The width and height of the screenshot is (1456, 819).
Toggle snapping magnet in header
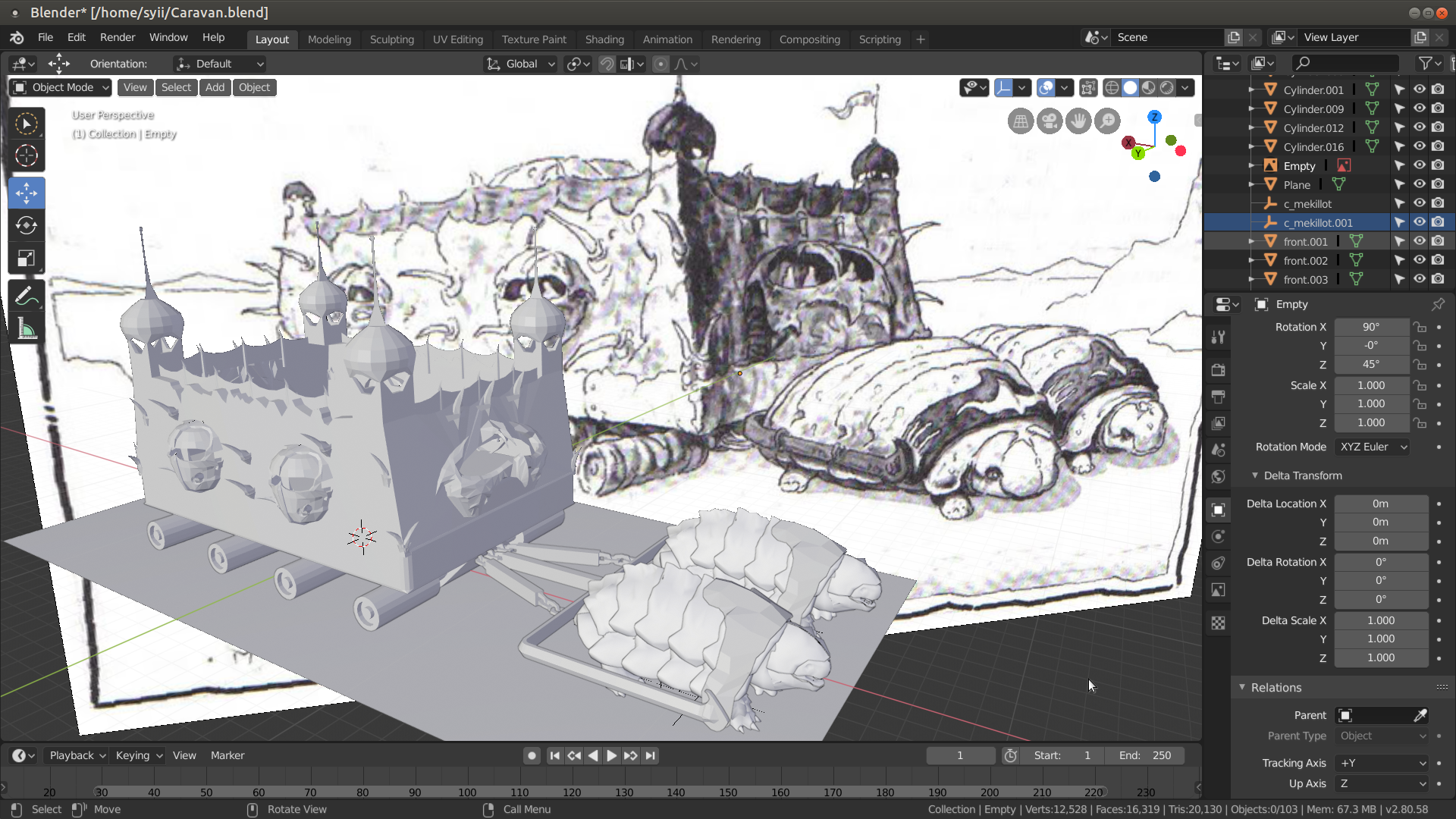pos(607,64)
